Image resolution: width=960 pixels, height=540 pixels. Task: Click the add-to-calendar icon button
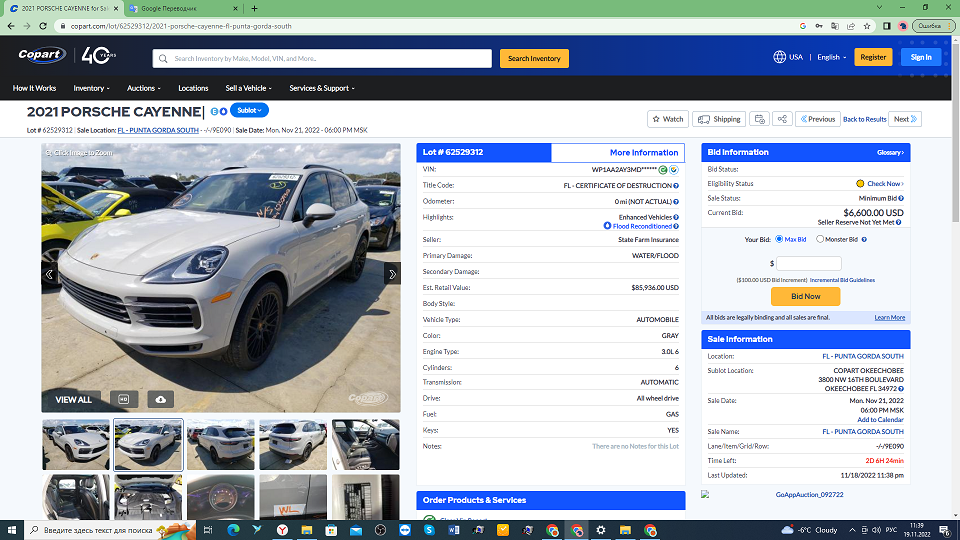point(759,119)
